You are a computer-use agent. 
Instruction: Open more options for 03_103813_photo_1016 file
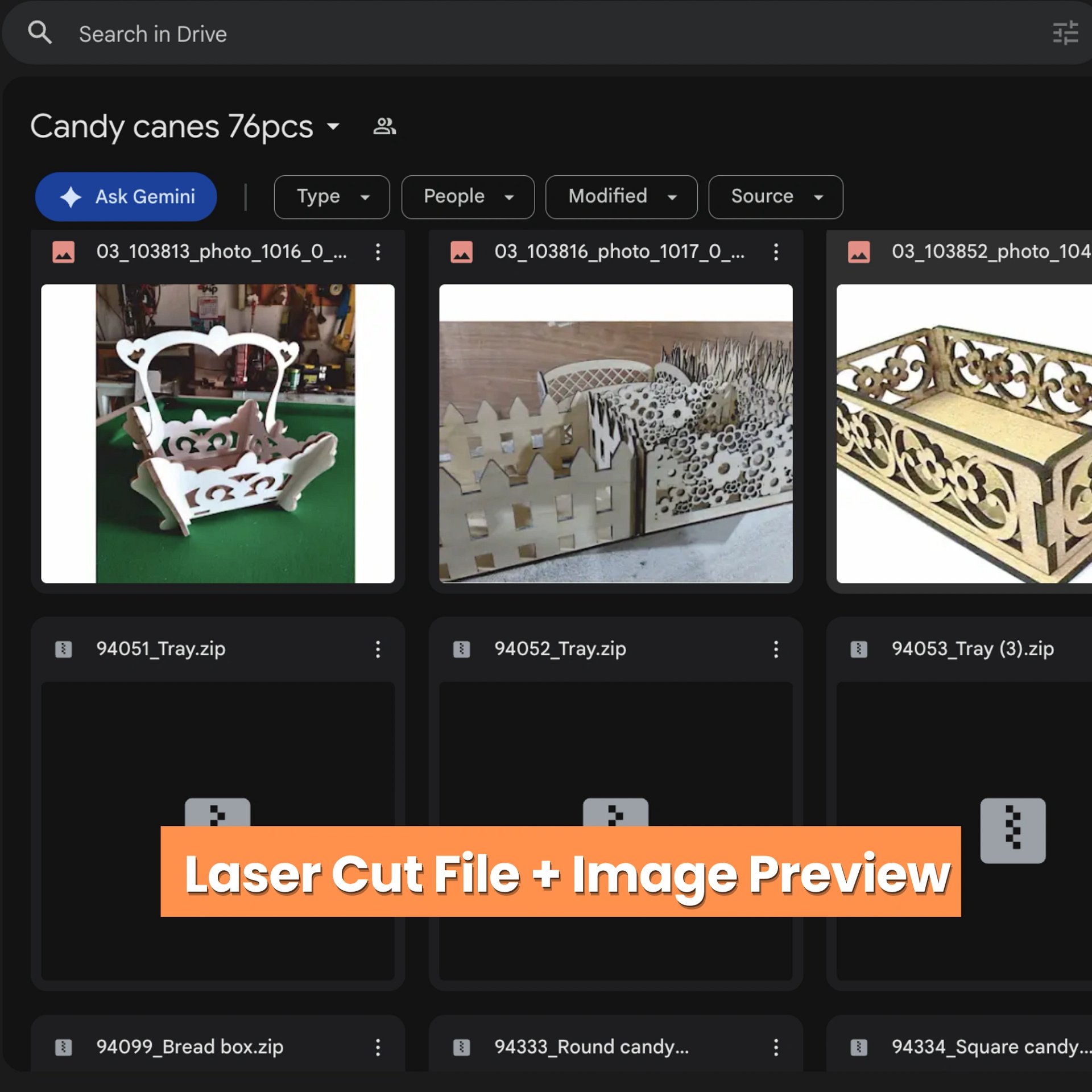point(378,252)
